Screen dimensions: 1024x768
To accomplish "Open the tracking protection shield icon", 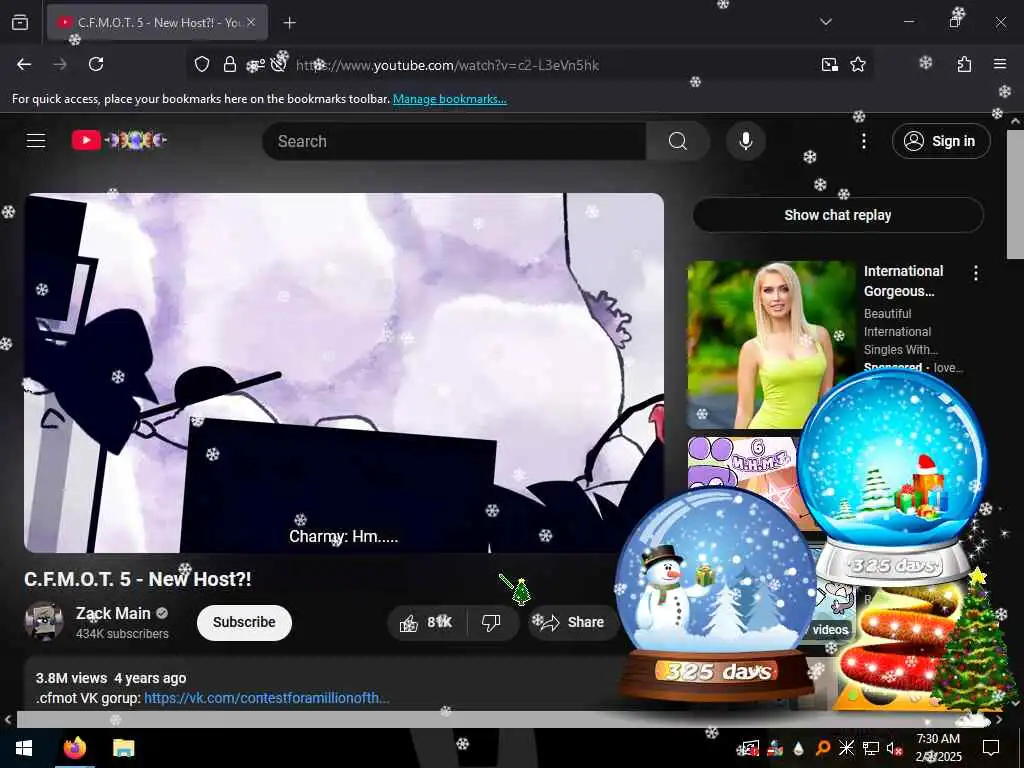I will [x=202, y=64].
